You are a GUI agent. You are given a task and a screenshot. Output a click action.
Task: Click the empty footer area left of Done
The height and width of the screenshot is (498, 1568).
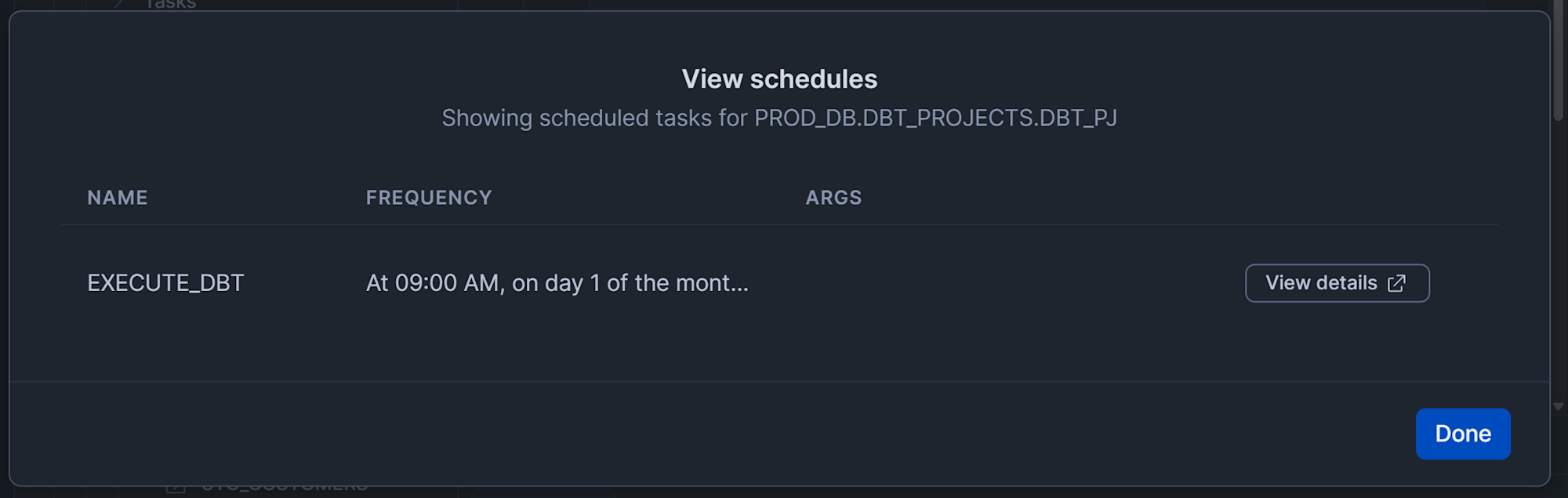pyautogui.click(x=706, y=434)
